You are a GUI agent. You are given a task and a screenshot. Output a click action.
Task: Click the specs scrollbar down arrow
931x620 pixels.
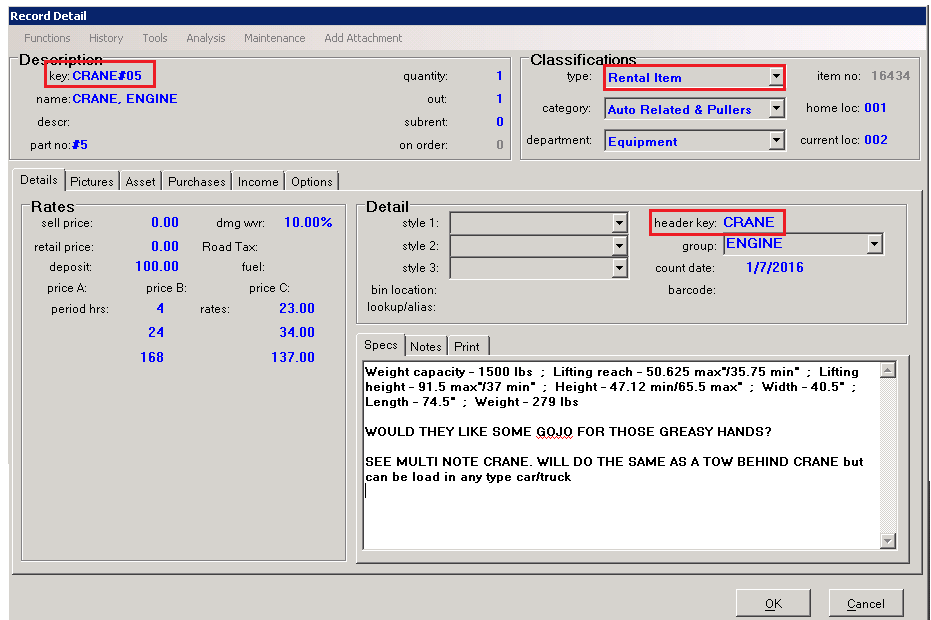[887, 540]
